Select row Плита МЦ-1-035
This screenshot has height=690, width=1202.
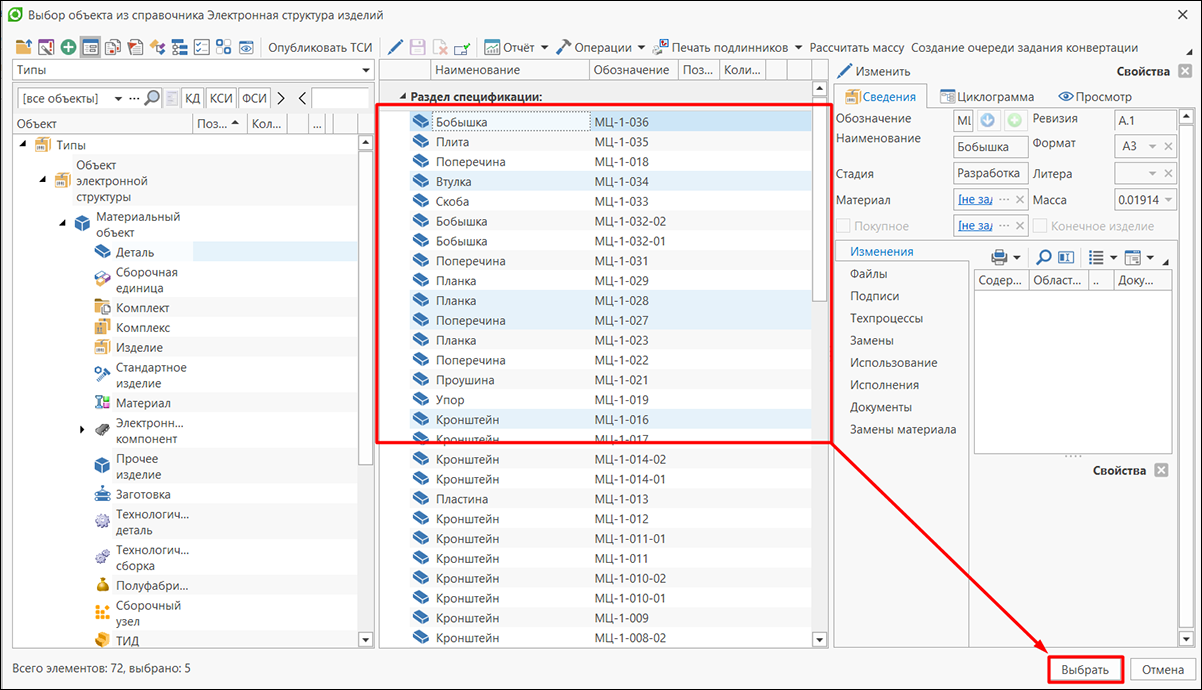coord(610,142)
